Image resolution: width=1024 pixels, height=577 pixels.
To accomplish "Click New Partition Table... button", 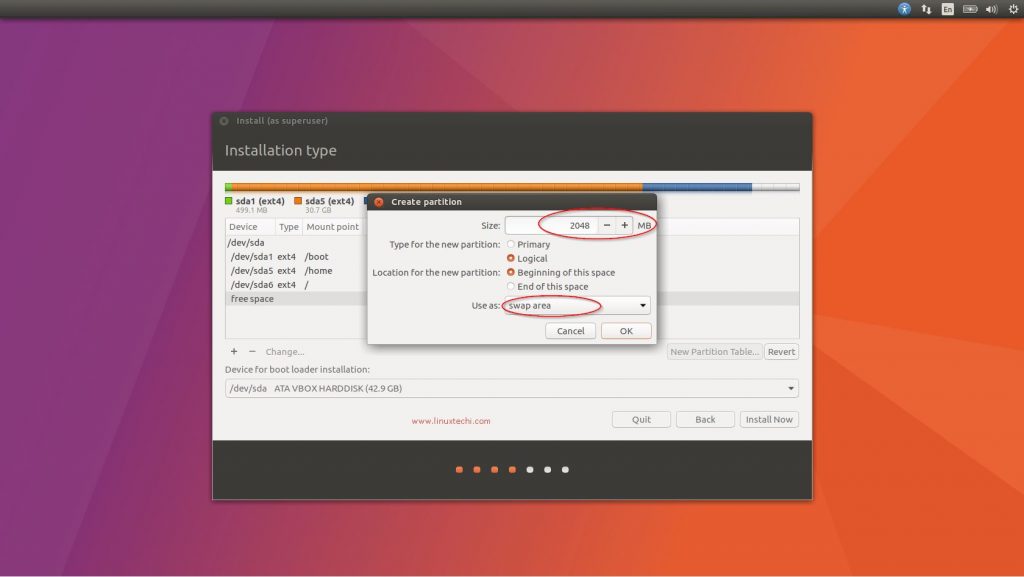I will tap(714, 352).
